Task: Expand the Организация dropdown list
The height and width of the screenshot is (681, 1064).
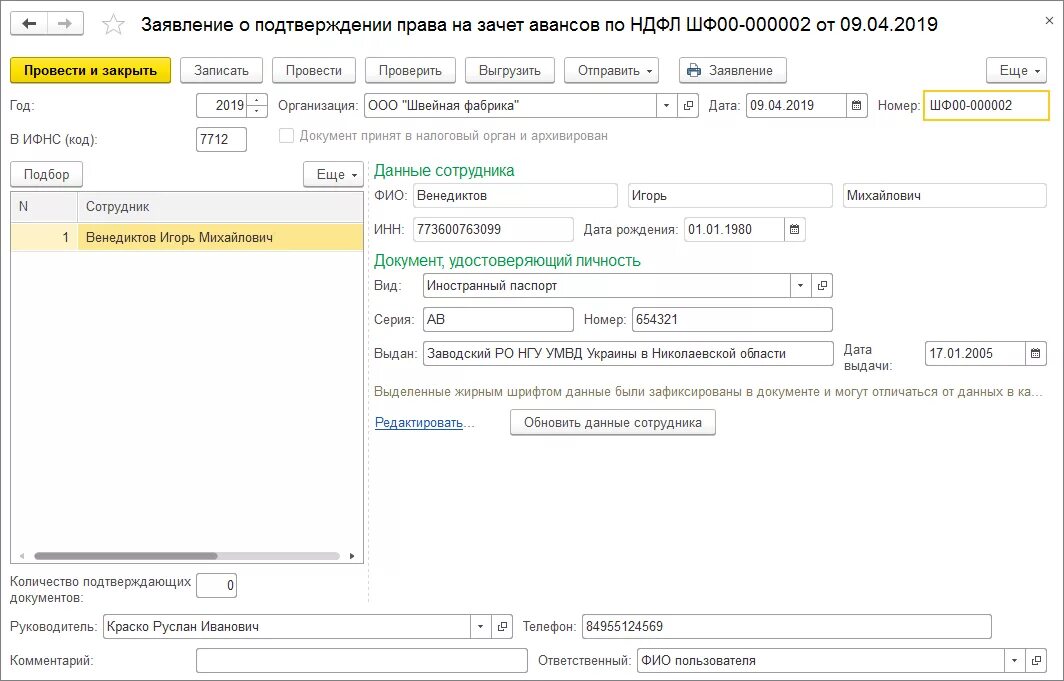Action: [x=666, y=106]
